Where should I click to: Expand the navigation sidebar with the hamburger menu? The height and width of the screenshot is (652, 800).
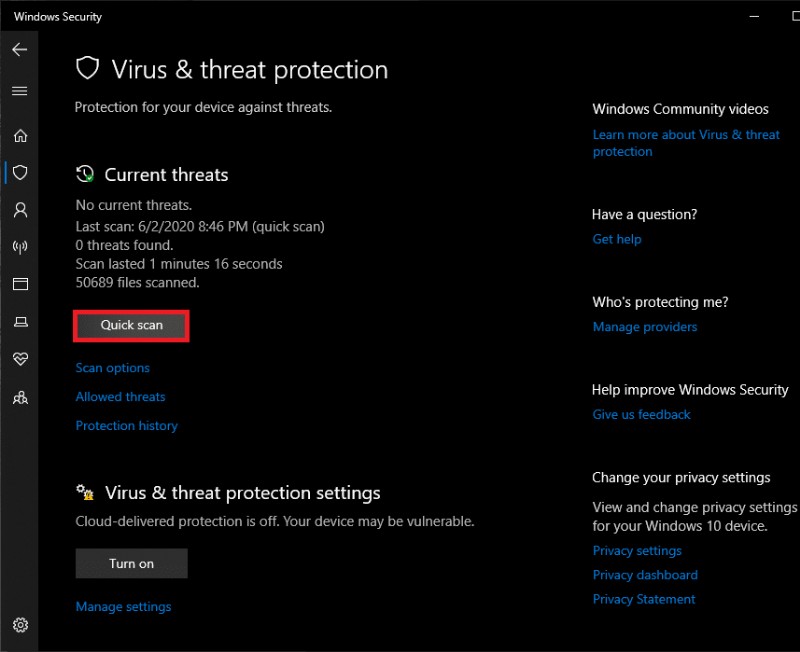pyautogui.click(x=19, y=90)
